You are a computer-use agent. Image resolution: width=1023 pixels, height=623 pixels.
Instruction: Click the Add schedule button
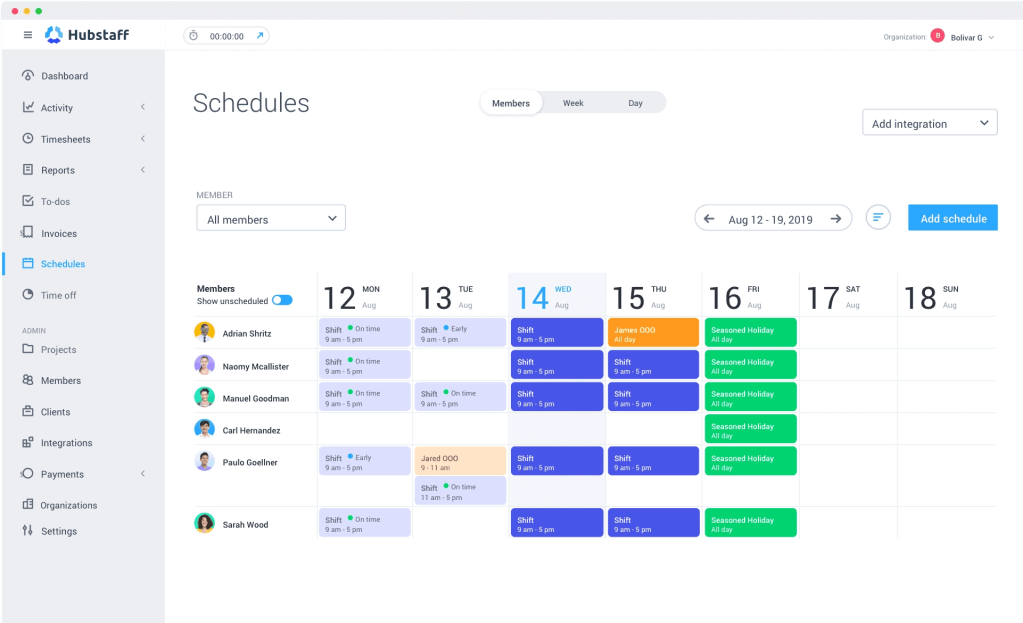[951, 217]
